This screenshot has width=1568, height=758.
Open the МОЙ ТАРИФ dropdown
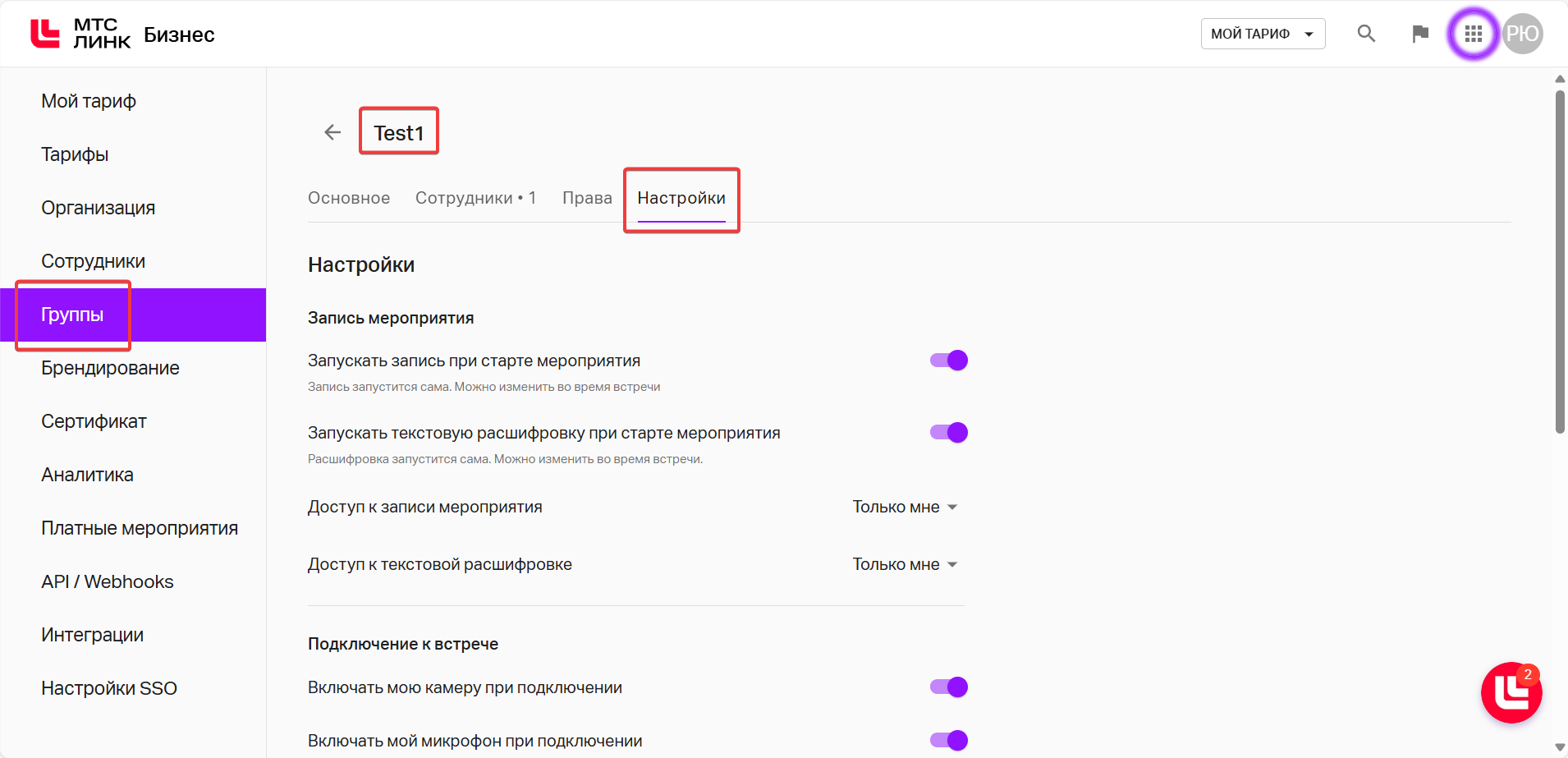pyautogui.click(x=1263, y=34)
